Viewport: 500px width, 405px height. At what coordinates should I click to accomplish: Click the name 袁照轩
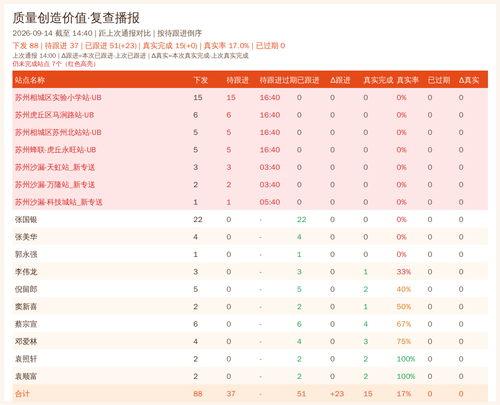[26, 359]
